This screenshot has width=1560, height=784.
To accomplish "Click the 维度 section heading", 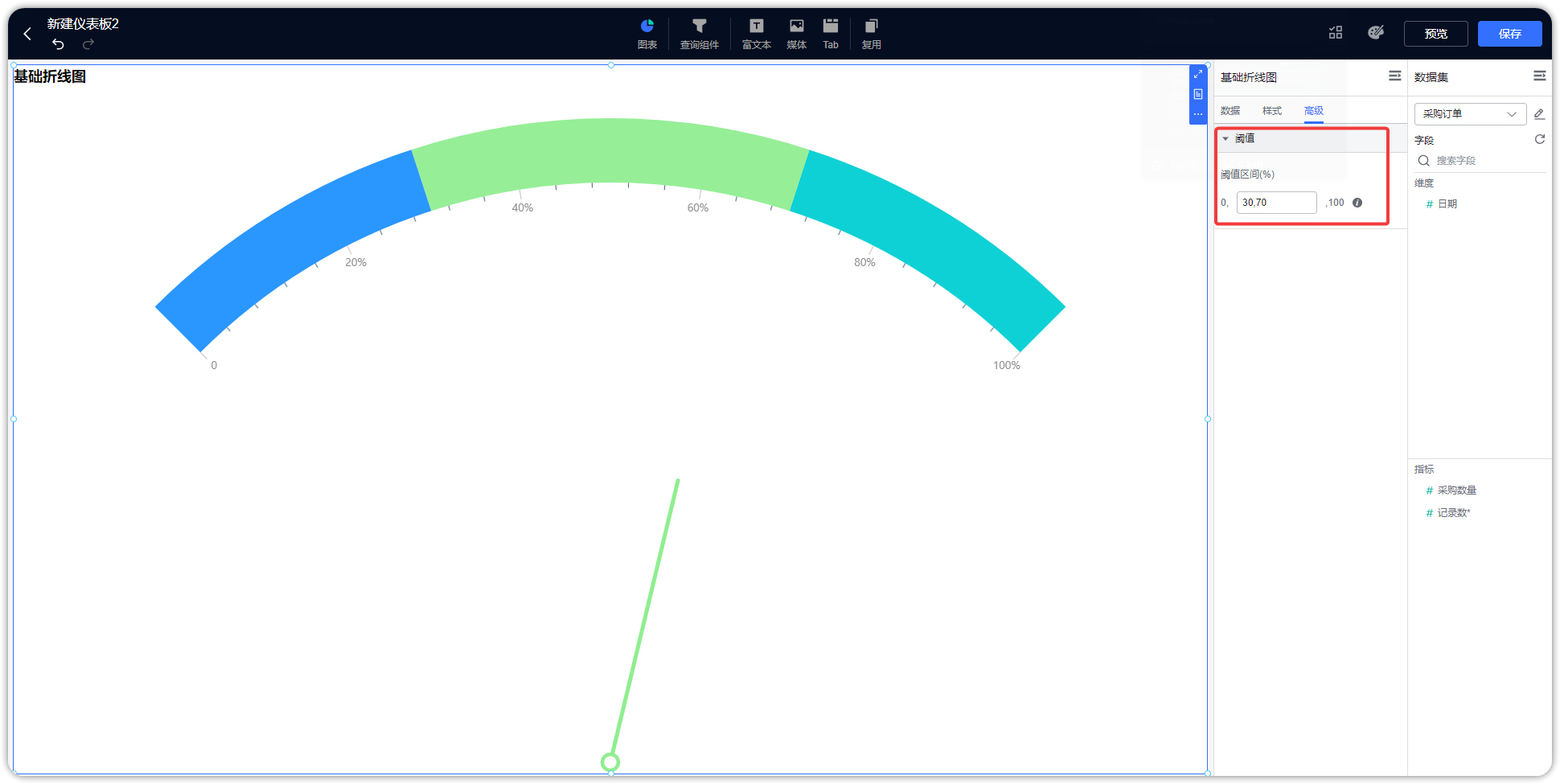I will (1424, 183).
